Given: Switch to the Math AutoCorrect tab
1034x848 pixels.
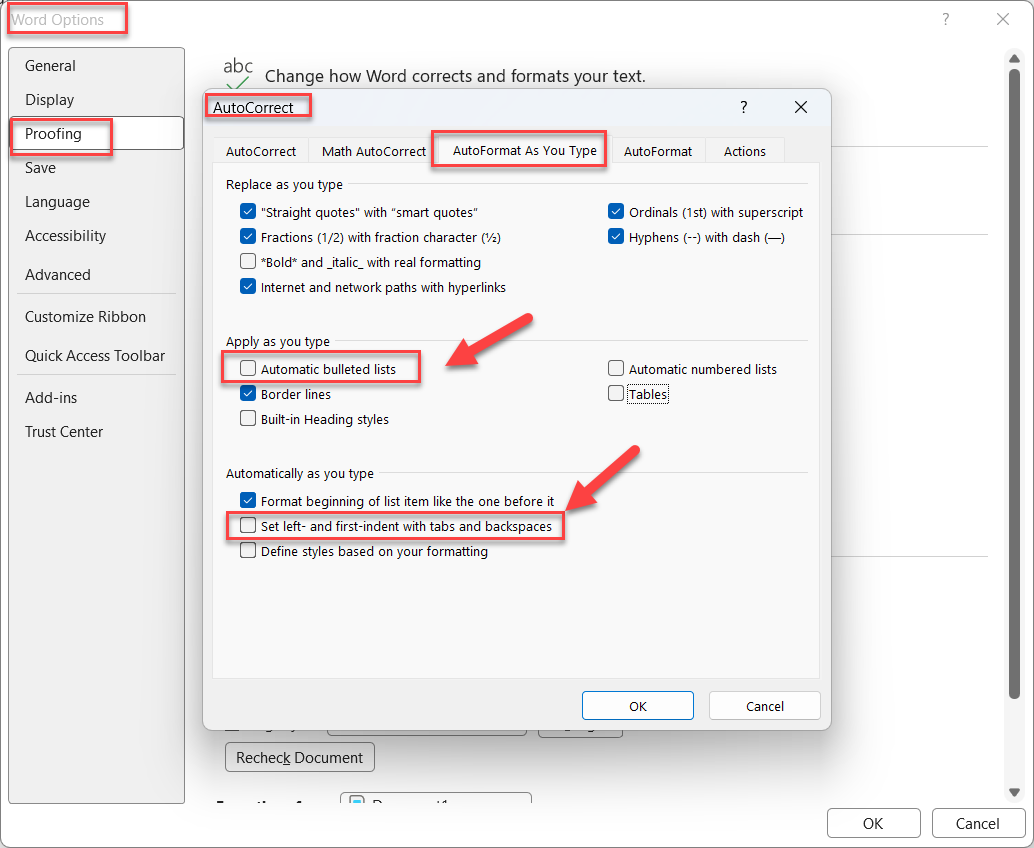Looking at the screenshot, I should [373, 151].
